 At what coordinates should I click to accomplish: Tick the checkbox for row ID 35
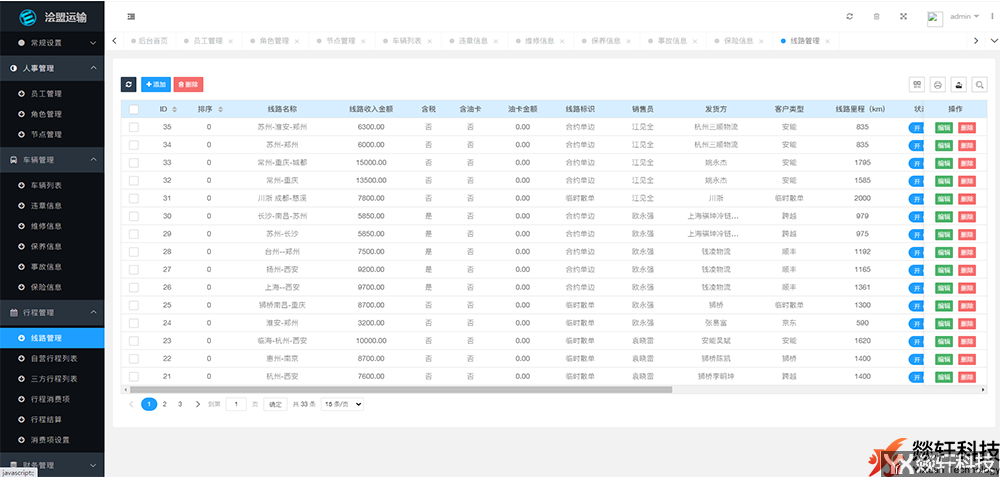[x=134, y=127]
